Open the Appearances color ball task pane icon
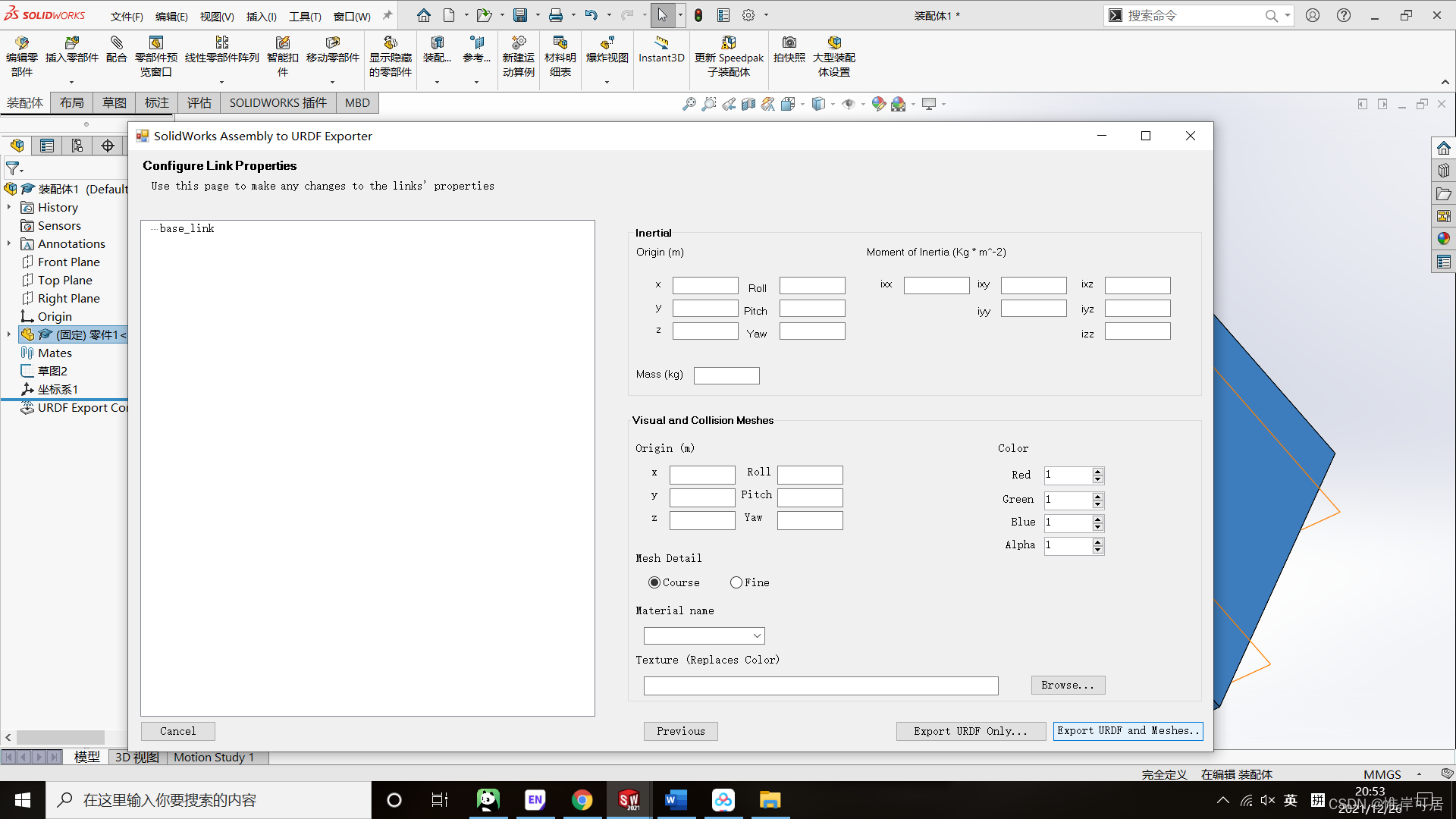Image resolution: width=1456 pixels, height=819 pixels. tap(1443, 239)
